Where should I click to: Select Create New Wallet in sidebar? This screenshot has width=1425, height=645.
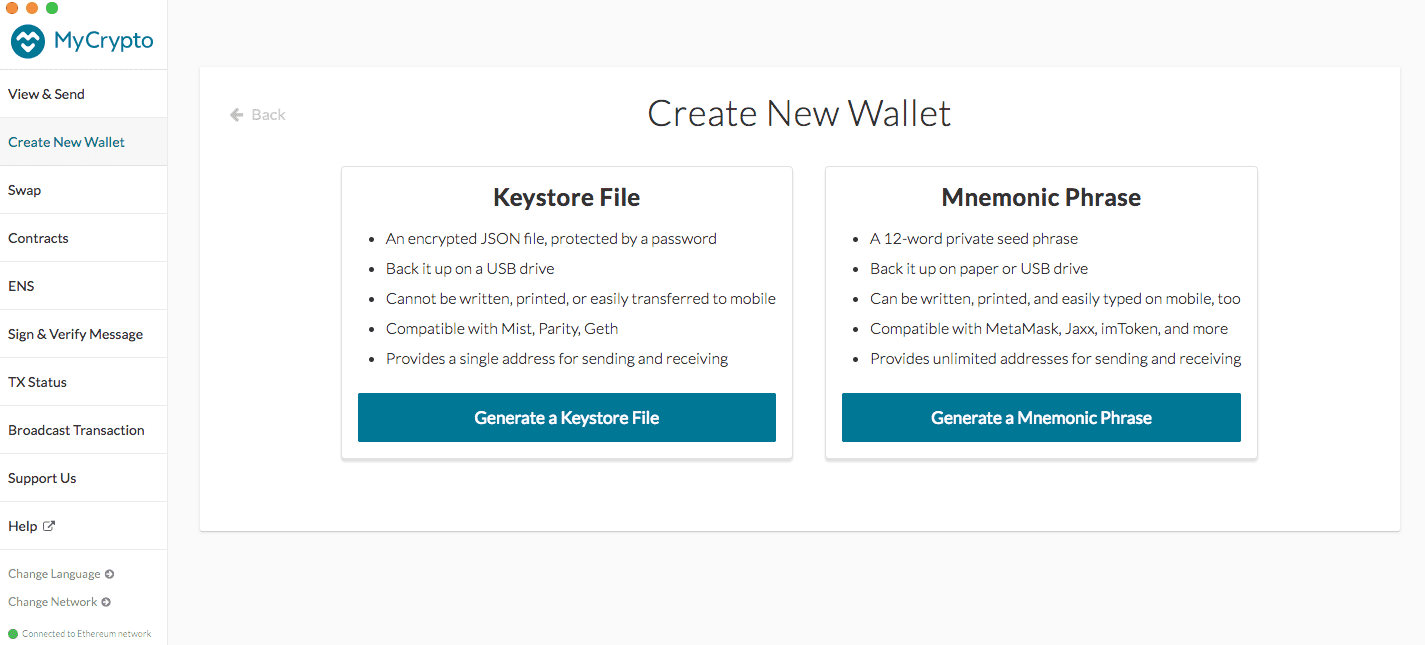coord(83,142)
